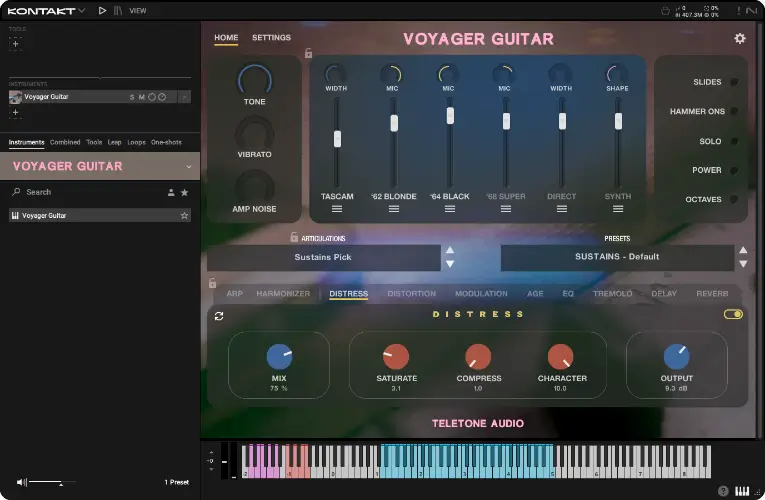Toggle the SLIDES switch
The height and width of the screenshot is (500, 765).
click(734, 82)
